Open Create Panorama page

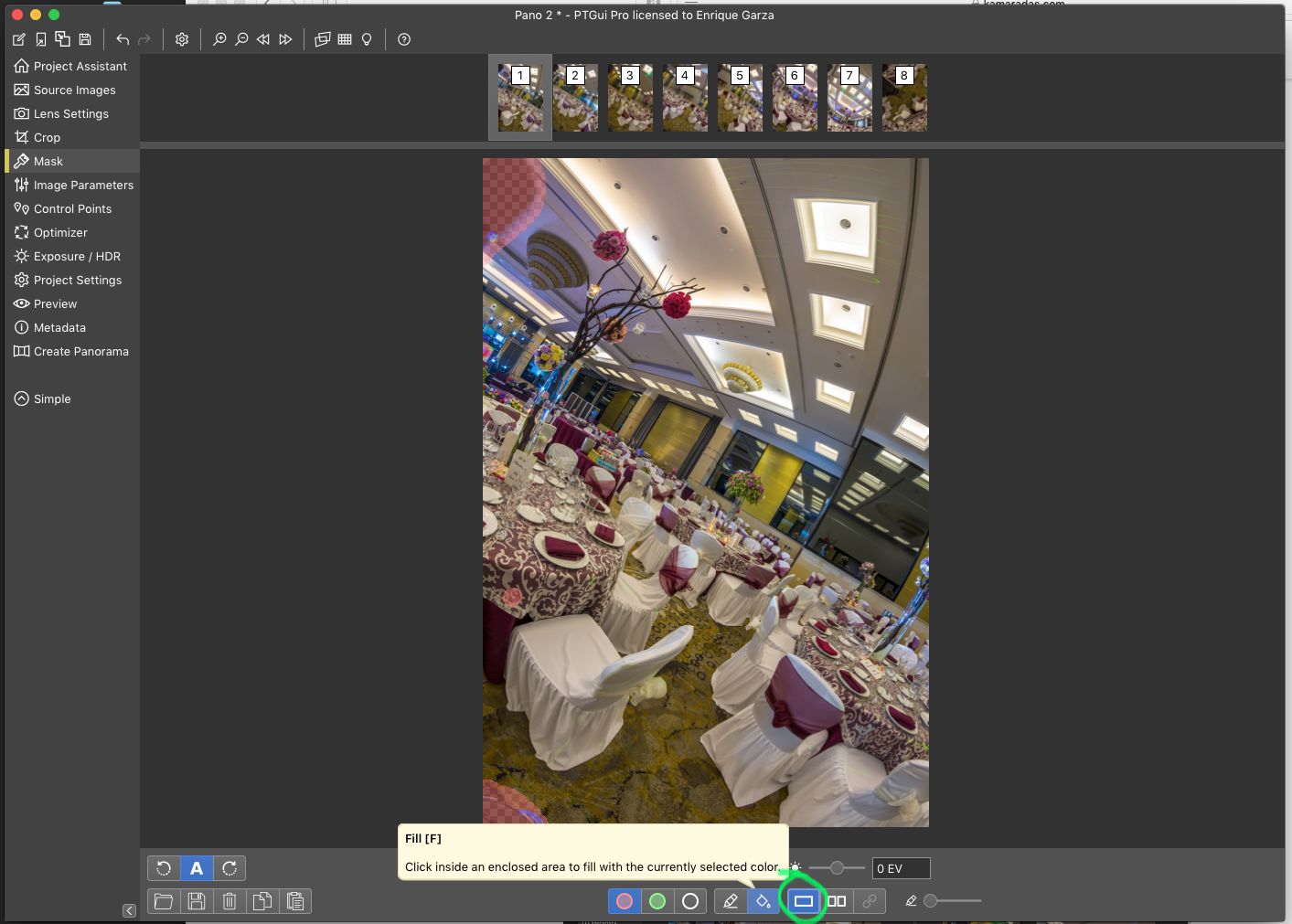[80, 351]
